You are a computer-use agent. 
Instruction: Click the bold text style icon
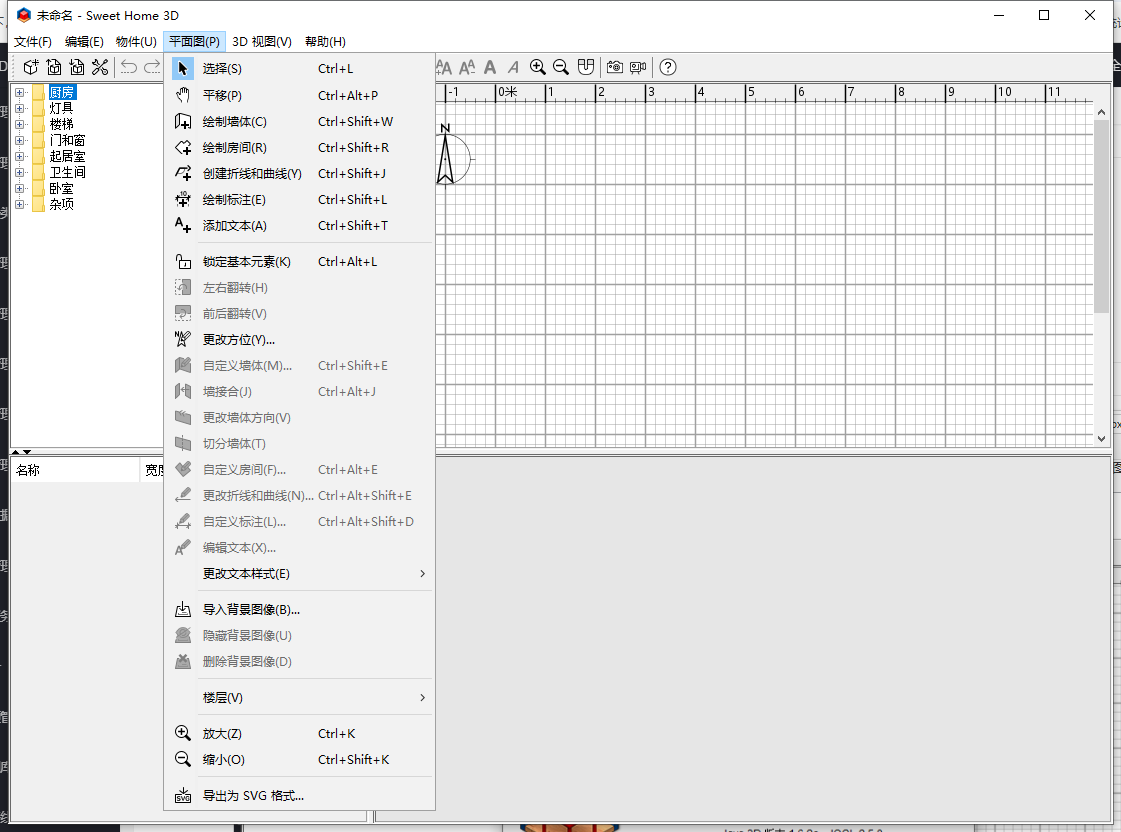click(x=490, y=67)
